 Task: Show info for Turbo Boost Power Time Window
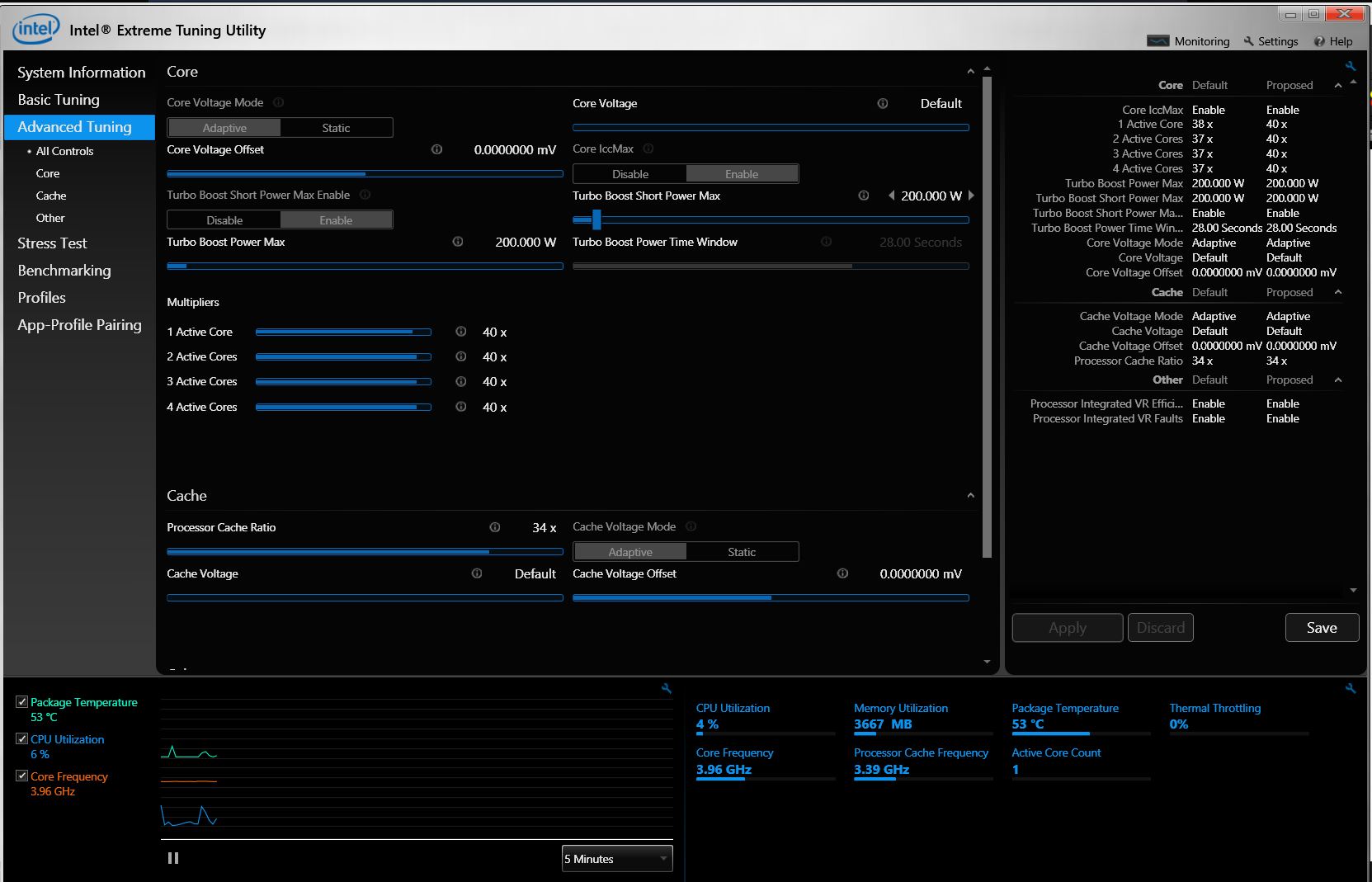pyautogui.click(x=827, y=242)
